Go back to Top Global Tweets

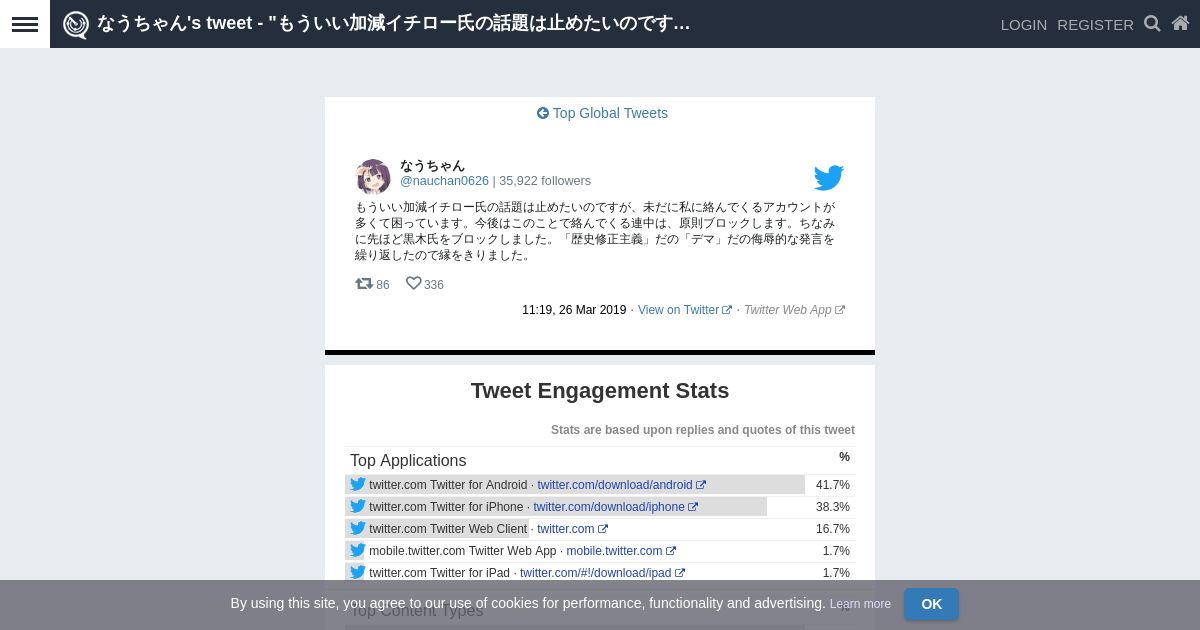(x=602, y=113)
